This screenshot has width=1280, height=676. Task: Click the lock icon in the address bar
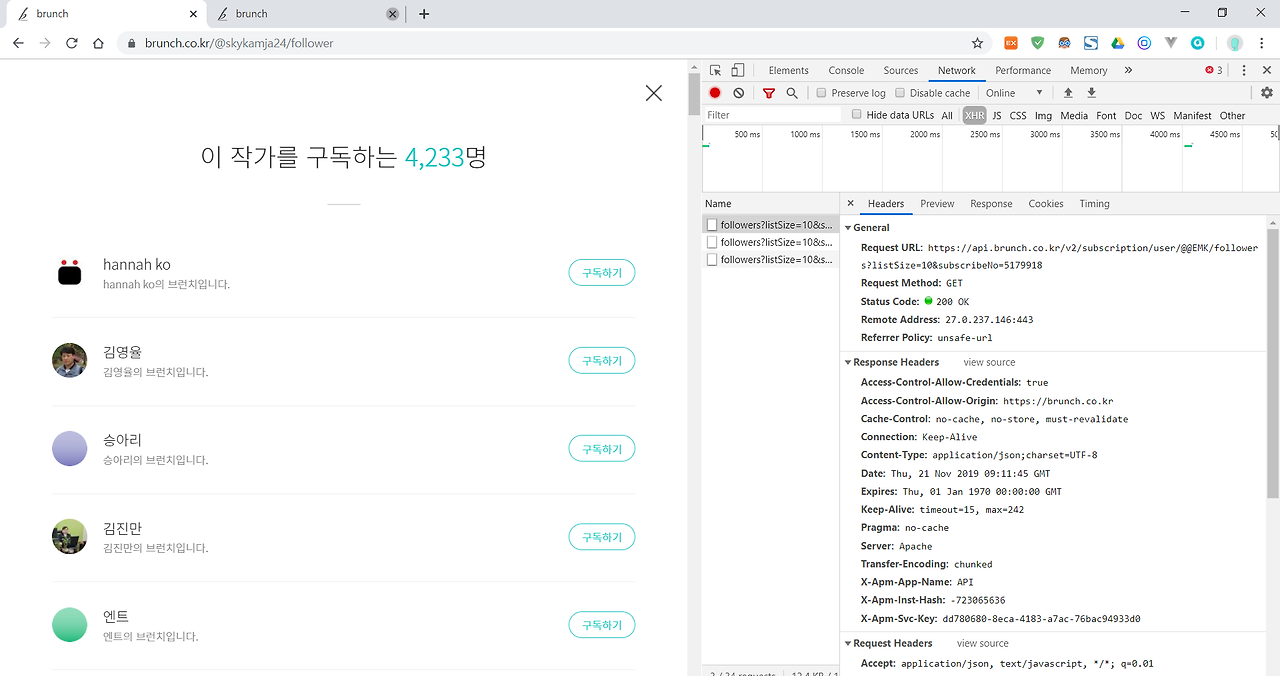131,43
